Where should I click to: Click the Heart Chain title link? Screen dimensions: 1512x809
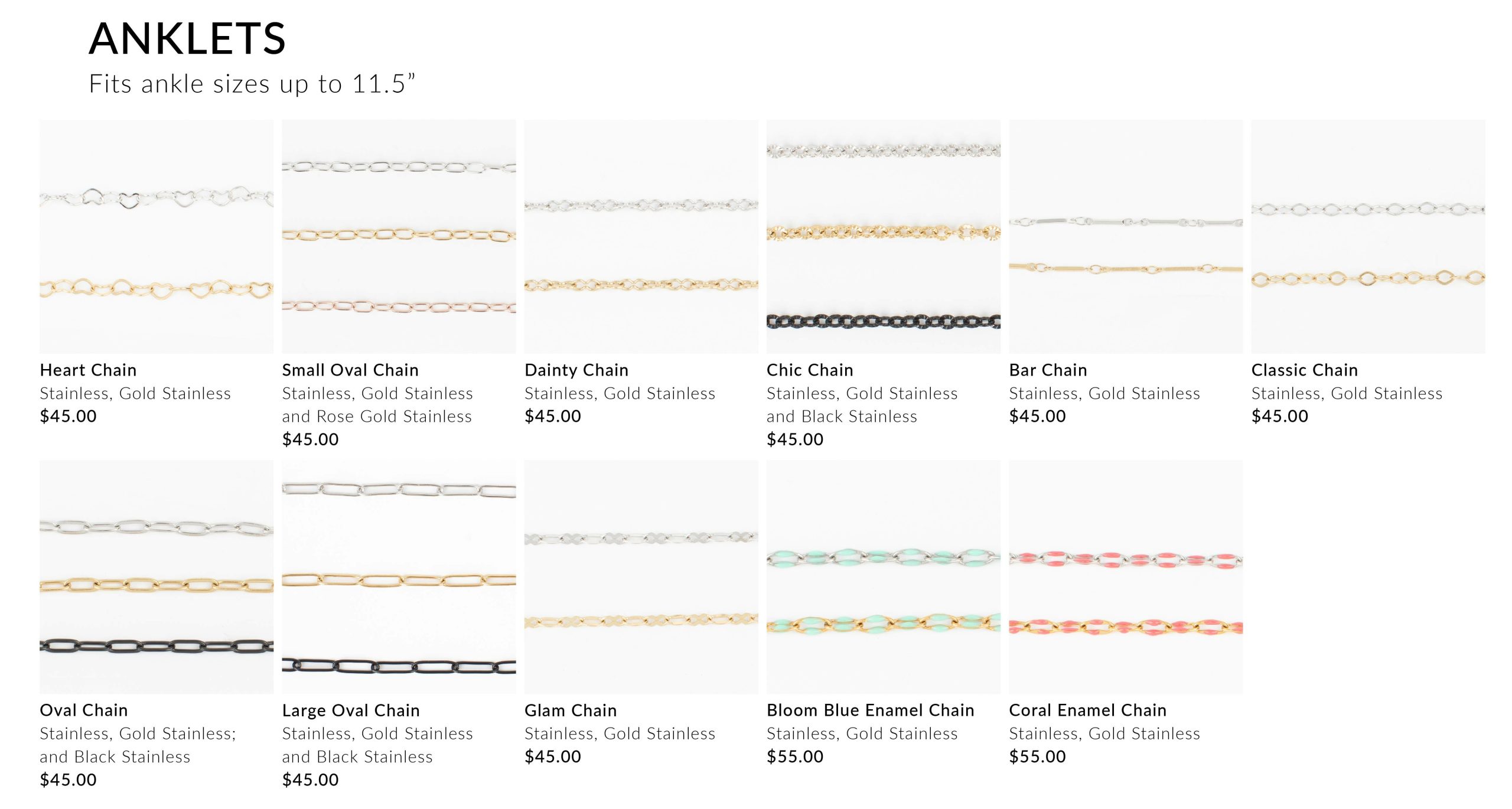[x=88, y=370]
